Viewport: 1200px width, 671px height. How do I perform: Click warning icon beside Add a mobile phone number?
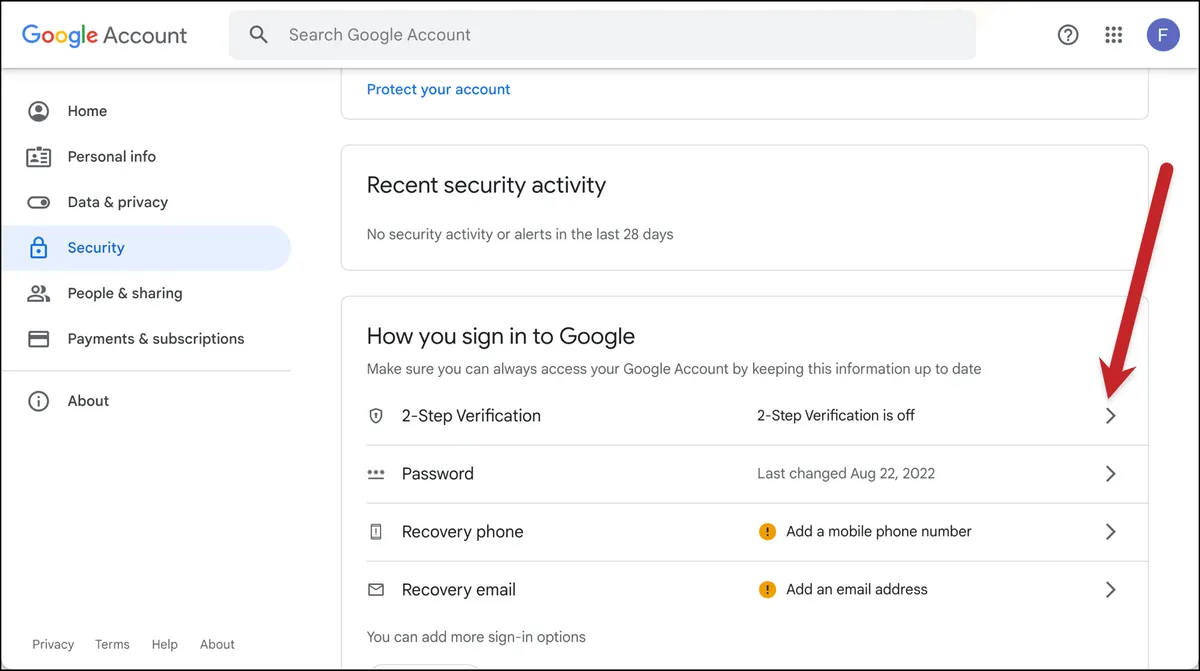(767, 532)
